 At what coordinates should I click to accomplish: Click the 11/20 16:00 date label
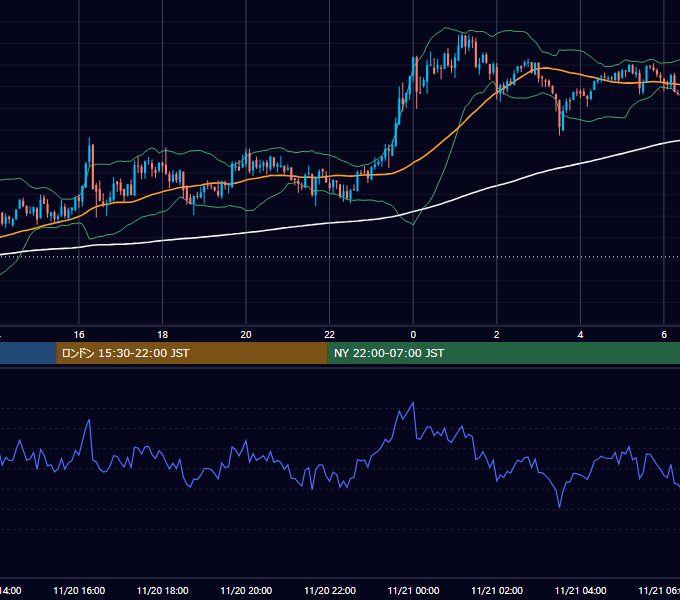point(79,590)
